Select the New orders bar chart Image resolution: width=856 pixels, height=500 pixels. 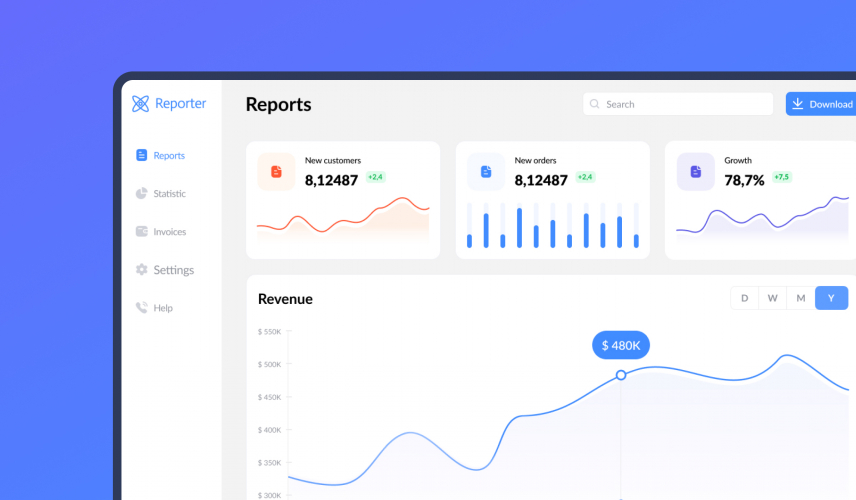pos(552,225)
